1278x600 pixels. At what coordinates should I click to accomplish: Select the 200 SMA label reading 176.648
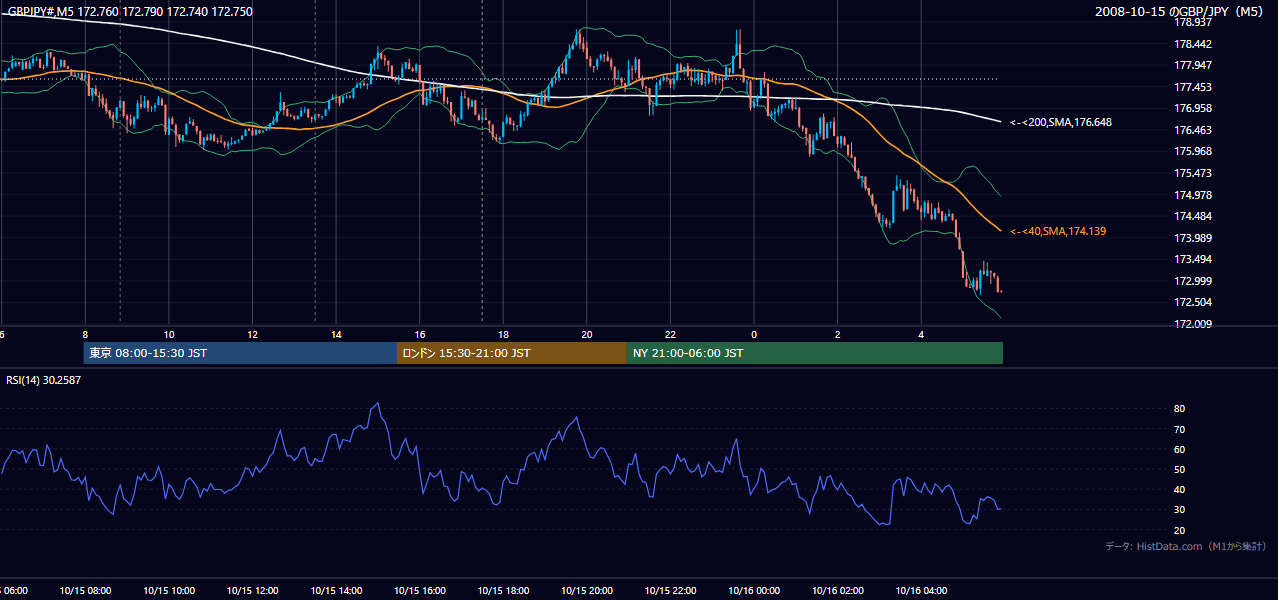coord(1061,122)
